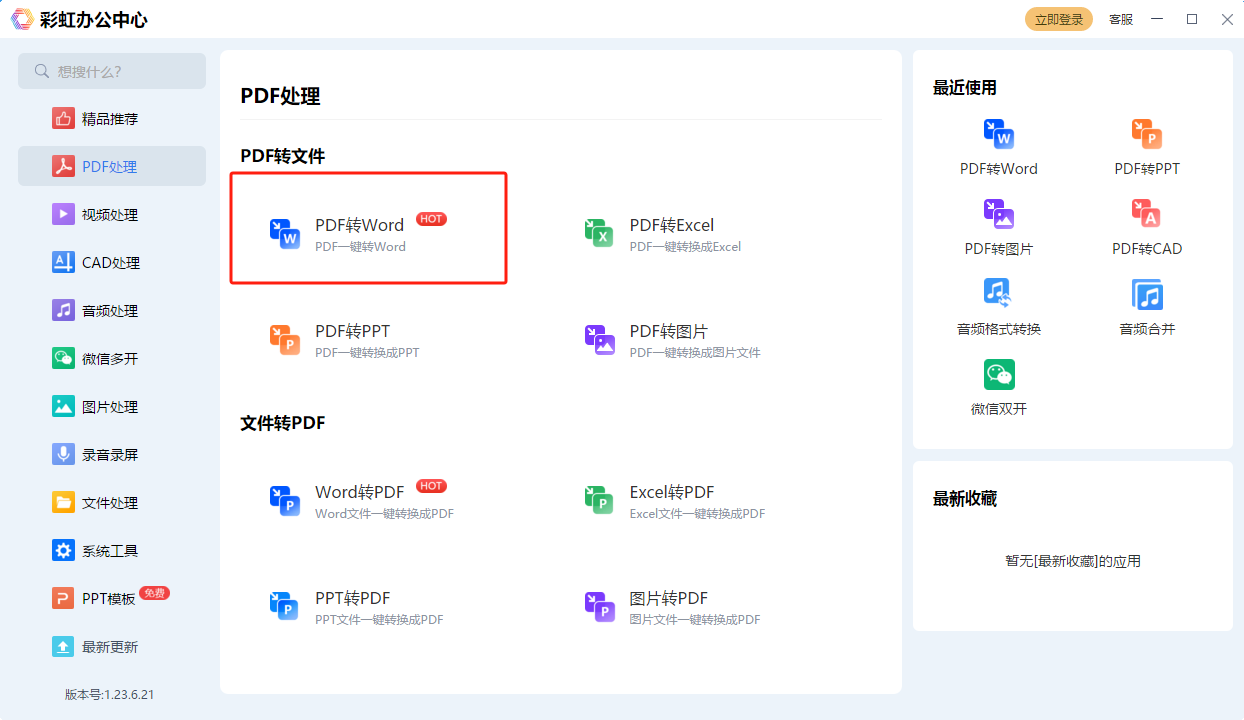Close the 彩虹办公中心 window
Image resolution: width=1244 pixels, height=720 pixels.
[x=1227, y=19]
